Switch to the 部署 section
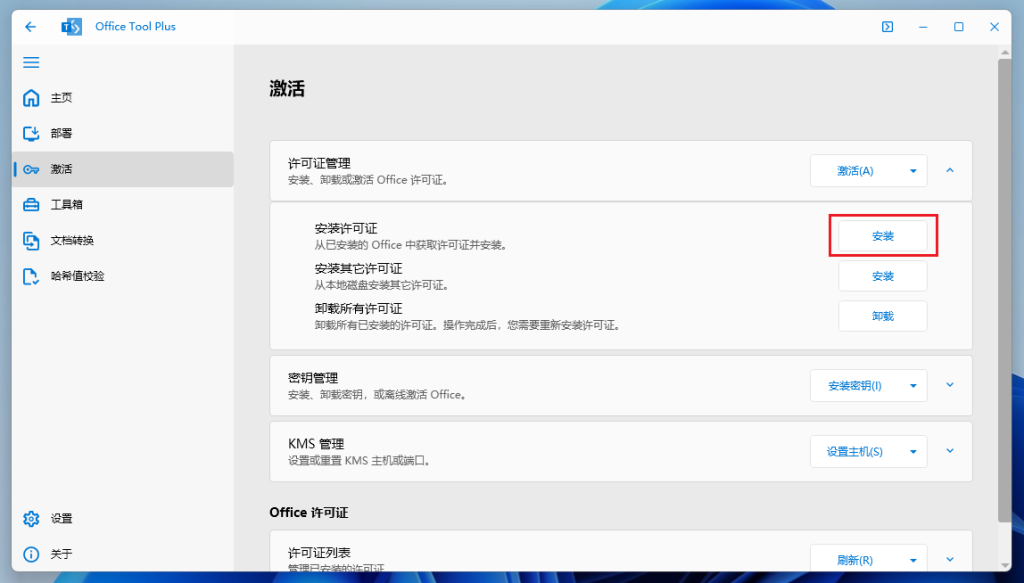 [x=123, y=133]
